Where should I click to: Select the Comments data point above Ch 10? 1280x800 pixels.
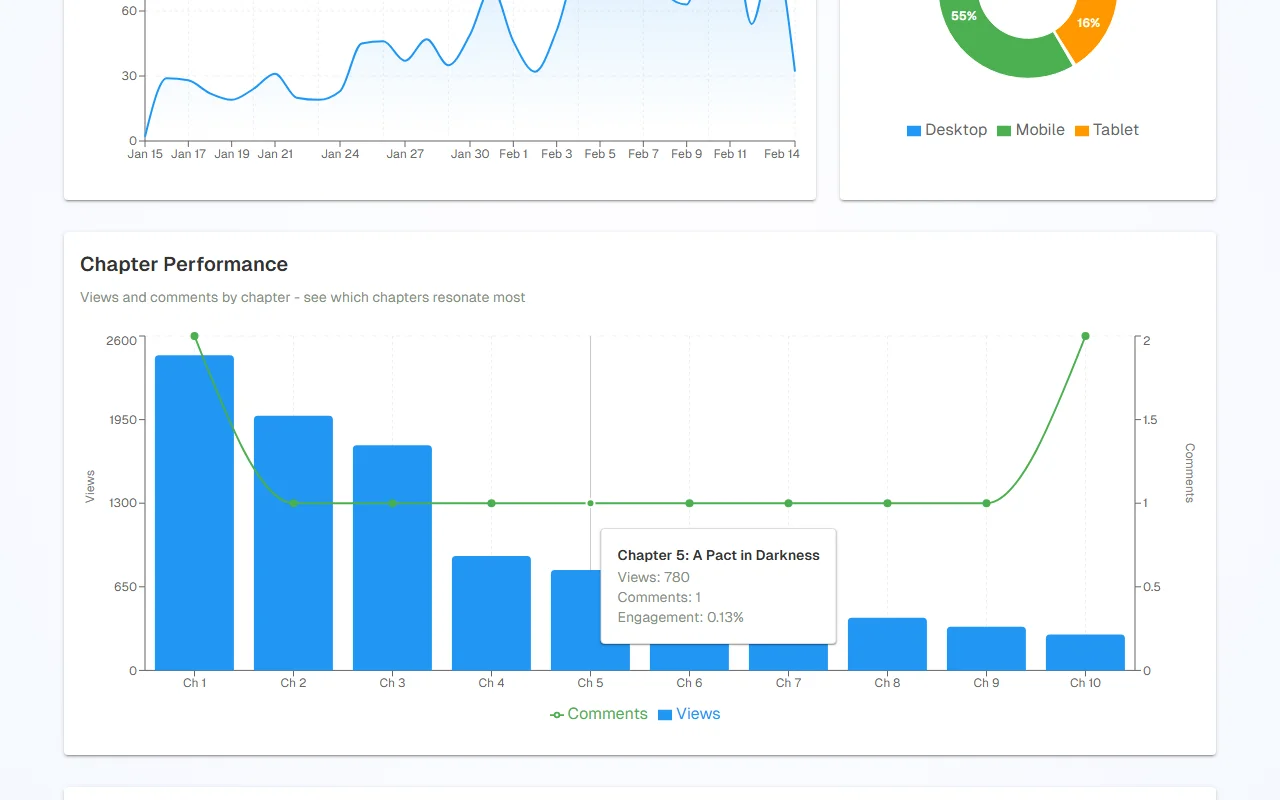click(1085, 336)
